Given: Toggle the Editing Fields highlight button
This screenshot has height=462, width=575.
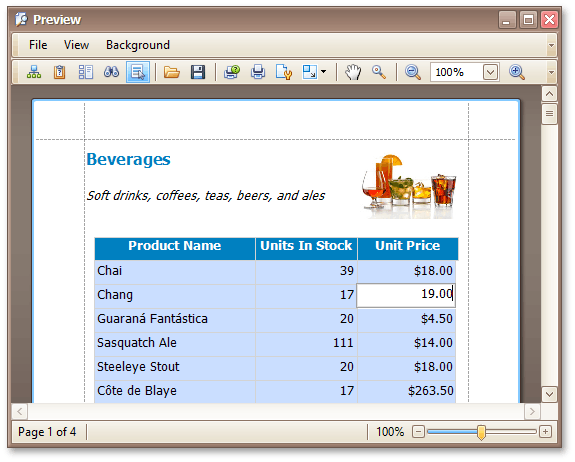Looking at the screenshot, I should pyautogui.click(x=138, y=72).
